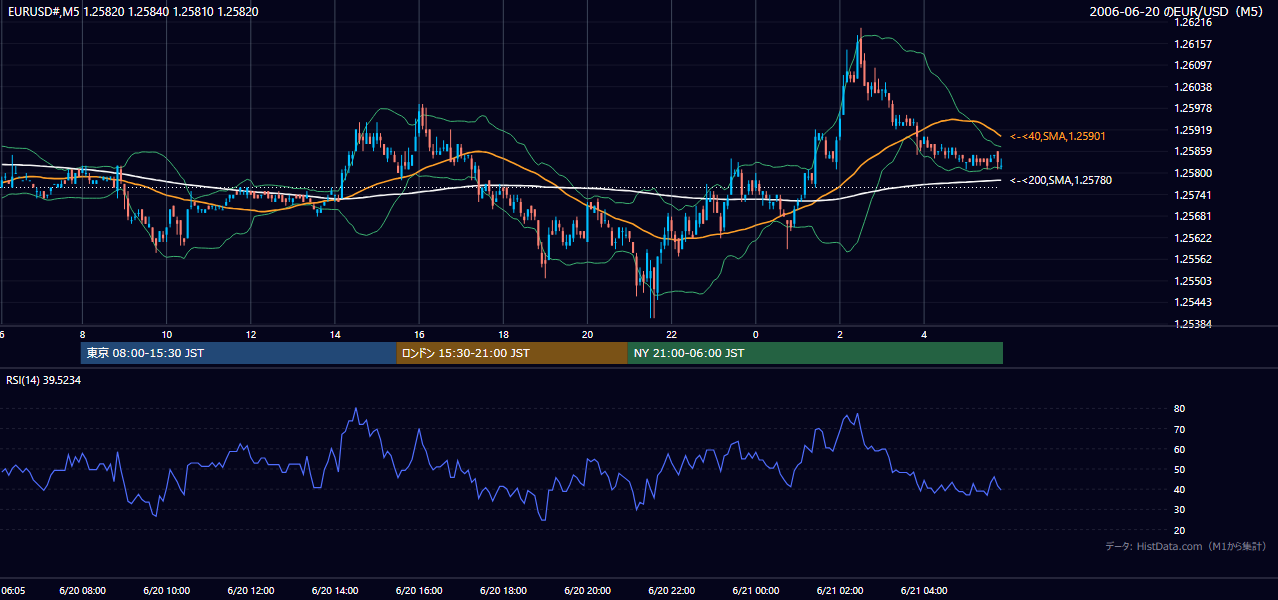The width and height of the screenshot is (1278, 600).
Task: Click hour tick 8 under price chart
Action: tap(83, 334)
